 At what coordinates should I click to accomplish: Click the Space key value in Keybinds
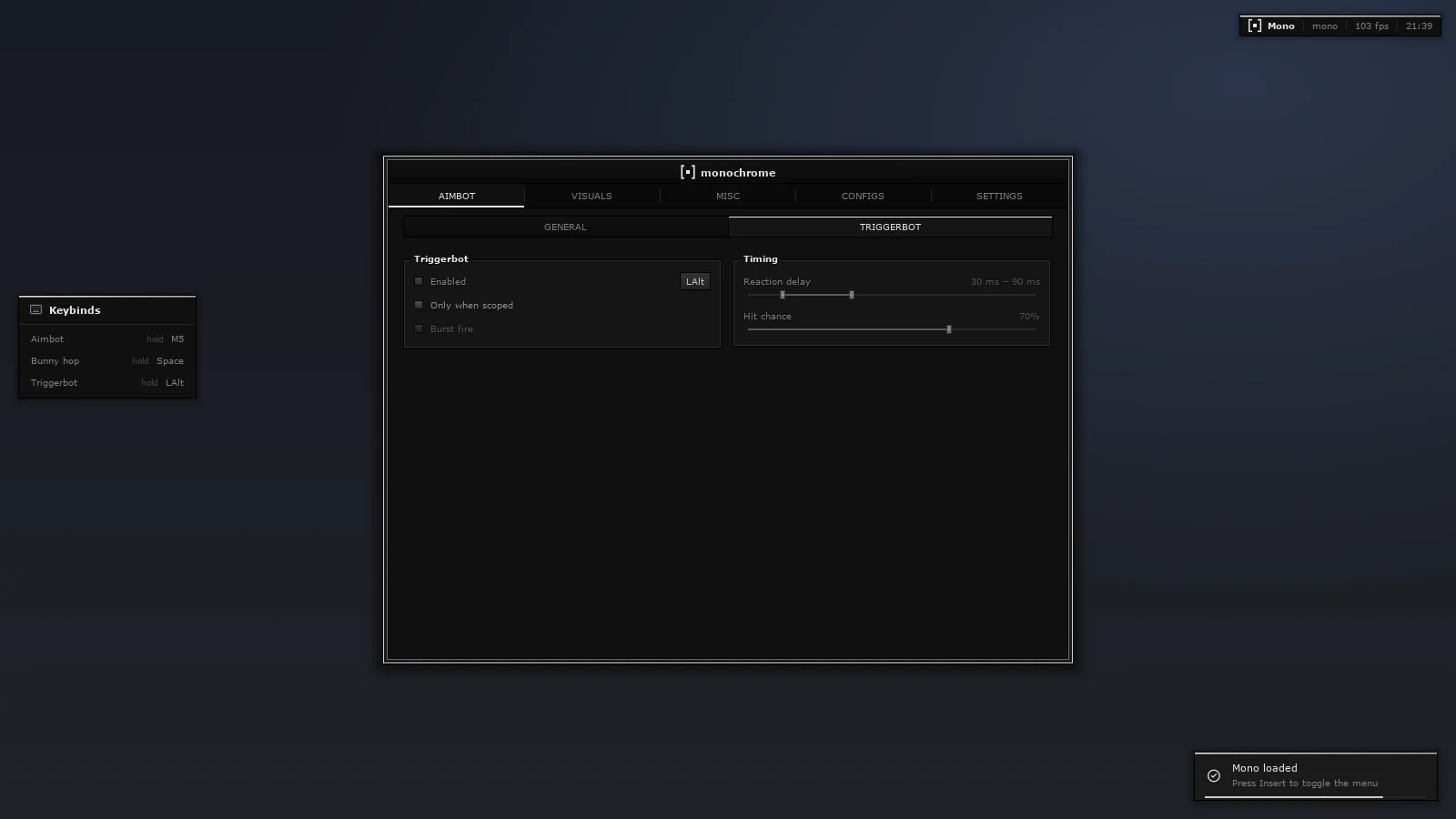pos(170,360)
